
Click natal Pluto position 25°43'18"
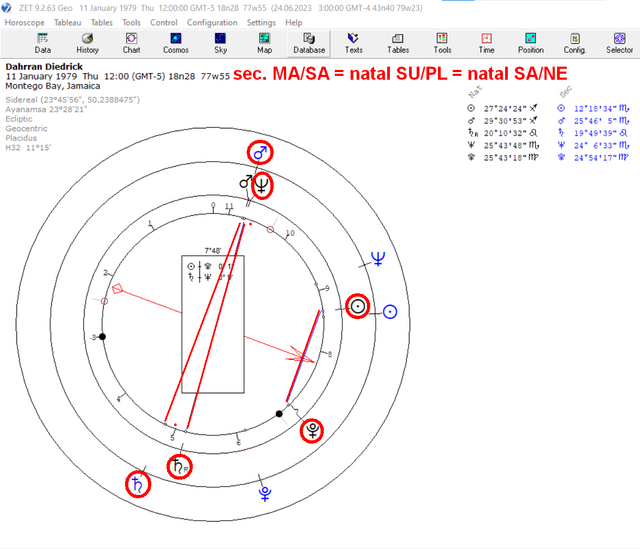click(x=505, y=158)
